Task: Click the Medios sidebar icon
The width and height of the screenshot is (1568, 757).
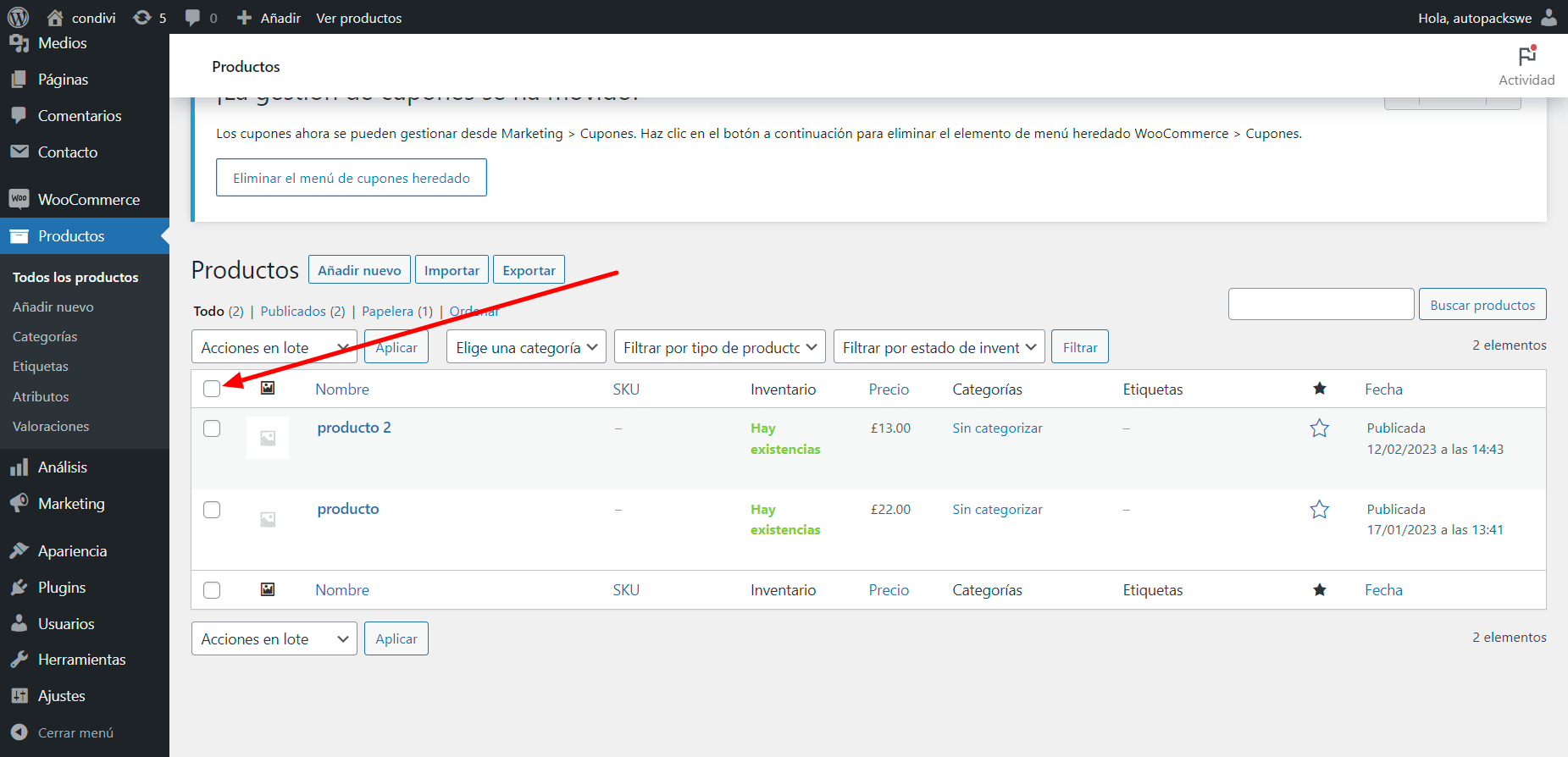Action: click(x=19, y=43)
